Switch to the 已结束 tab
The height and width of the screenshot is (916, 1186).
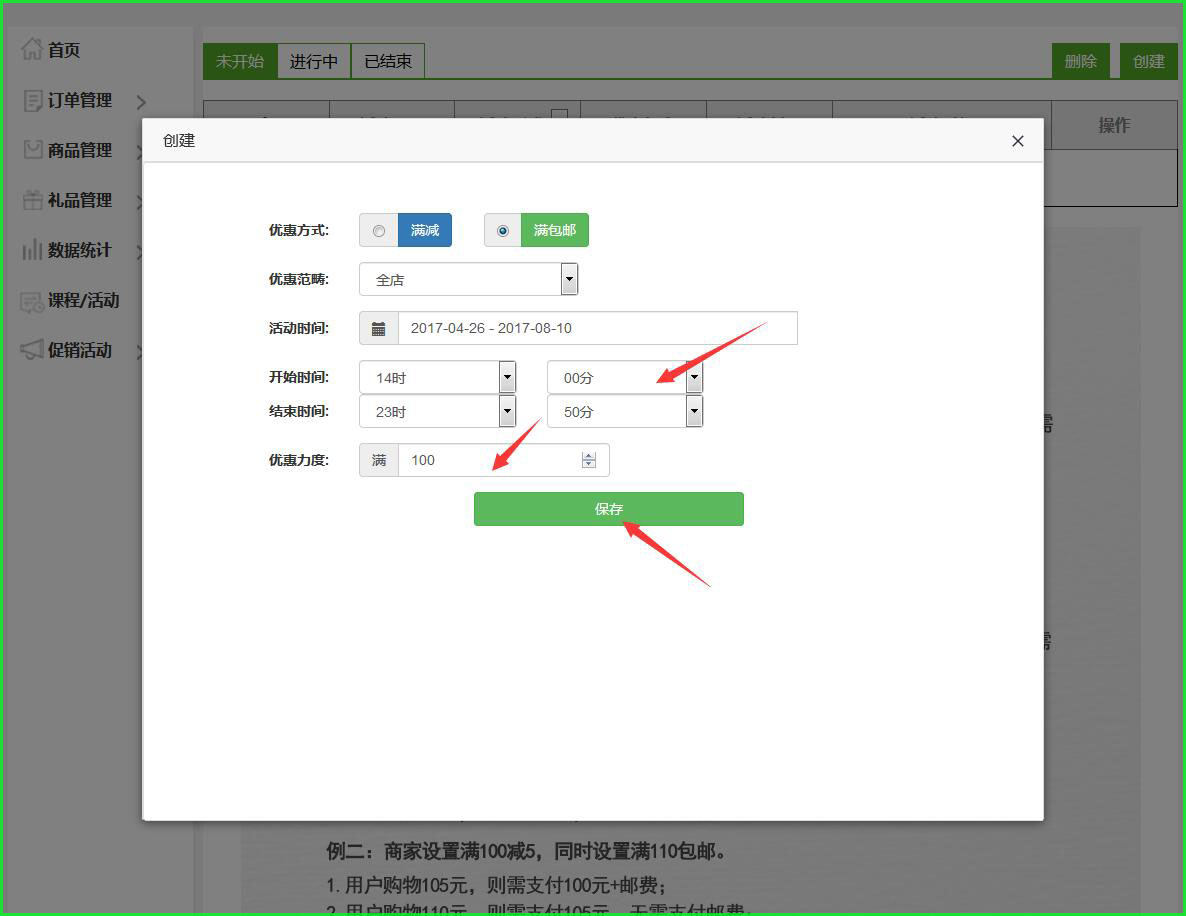click(x=388, y=61)
